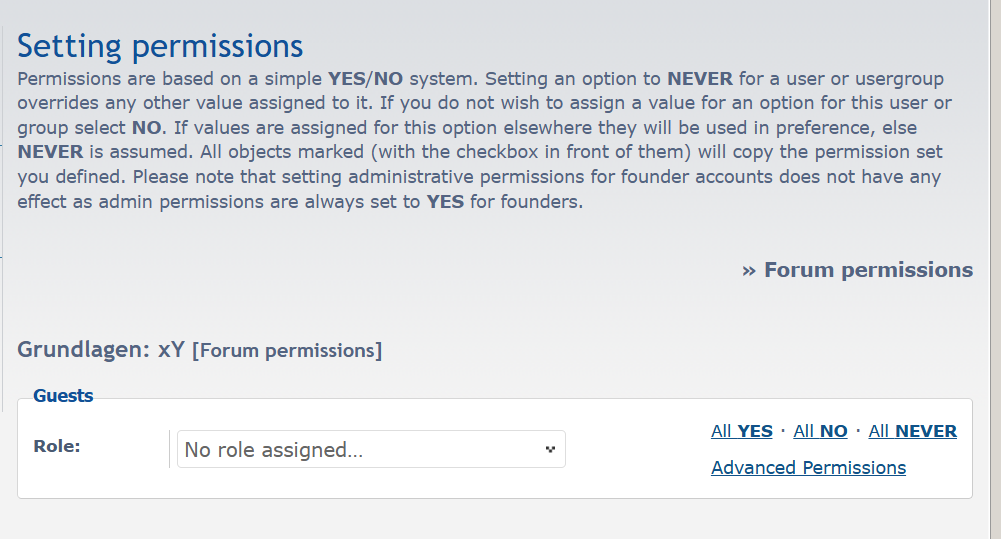1001x539 pixels.
Task: Click the 'NEVER is assumed' text
Action: point(88,152)
